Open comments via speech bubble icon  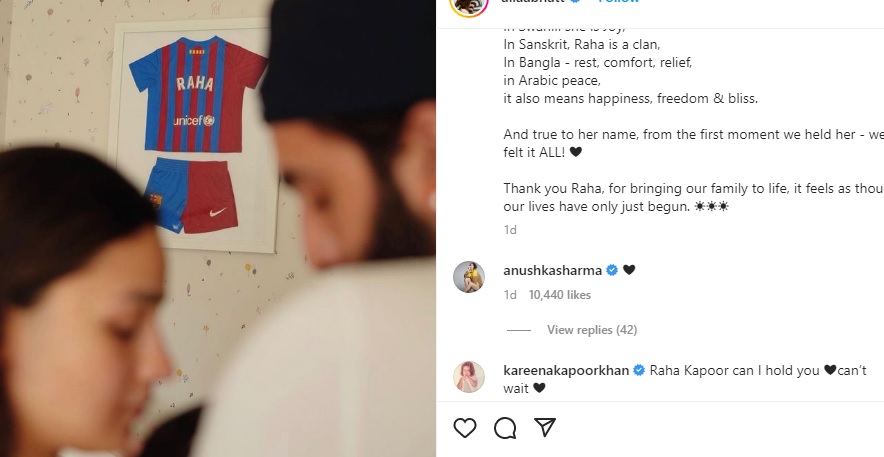(505, 428)
